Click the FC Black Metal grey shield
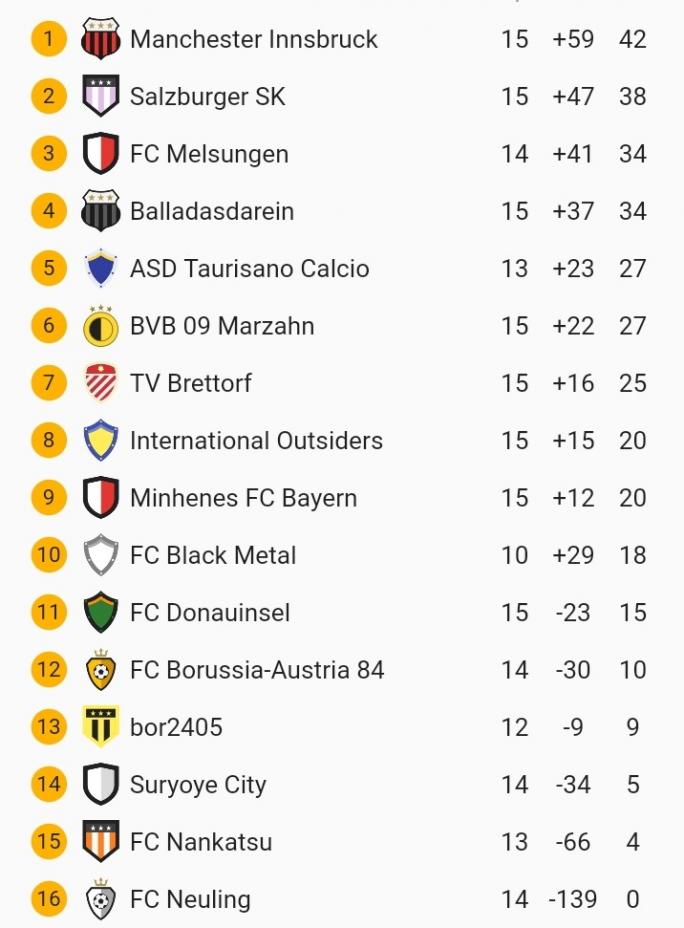Viewport: 684px width, 928px height. click(101, 555)
